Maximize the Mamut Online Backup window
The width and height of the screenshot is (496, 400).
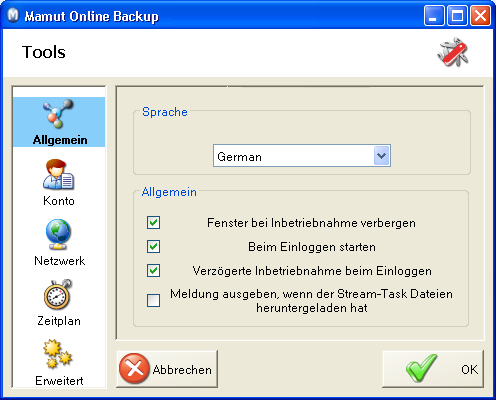[457, 16]
